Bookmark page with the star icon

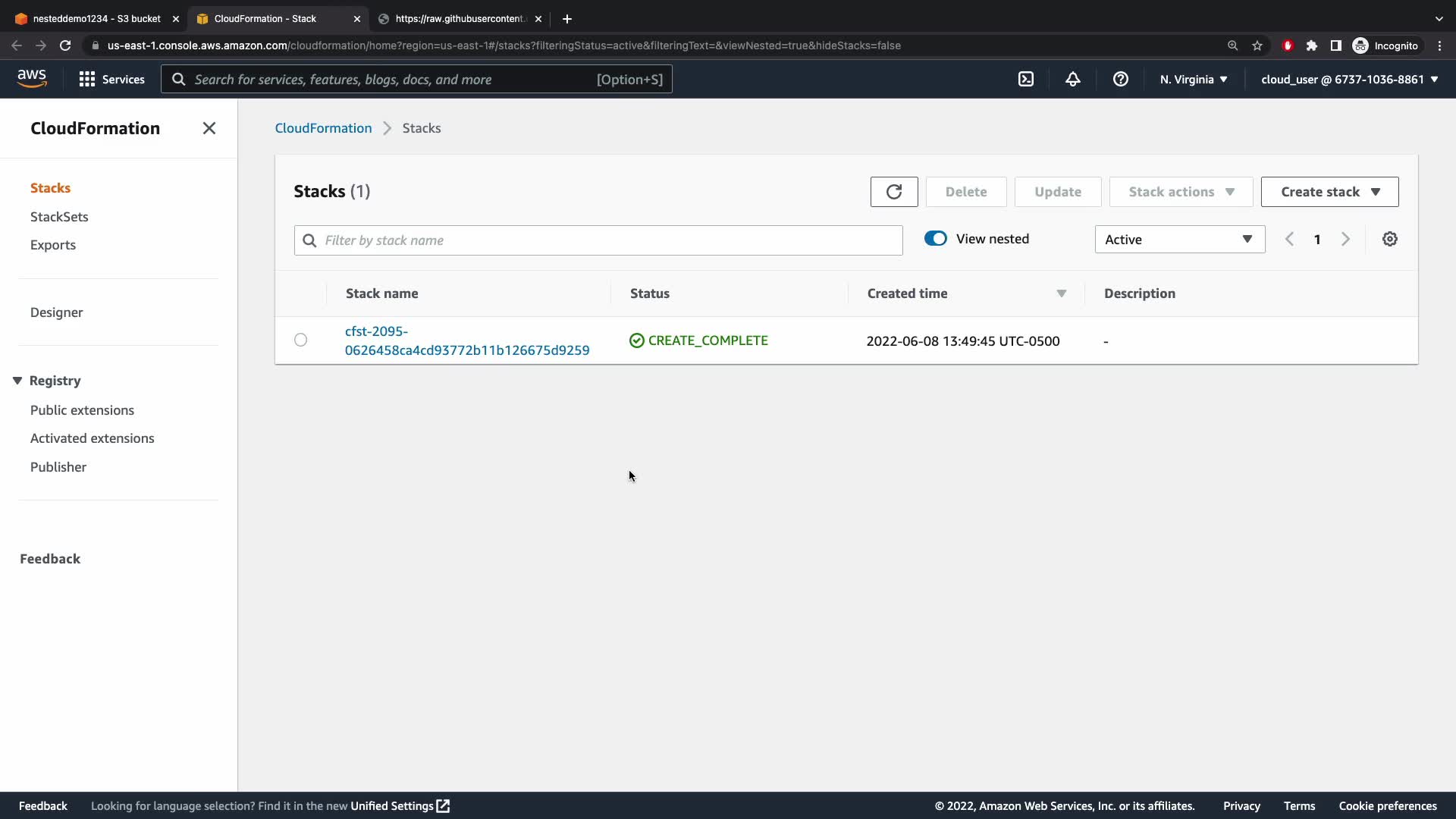tap(1257, 45)
